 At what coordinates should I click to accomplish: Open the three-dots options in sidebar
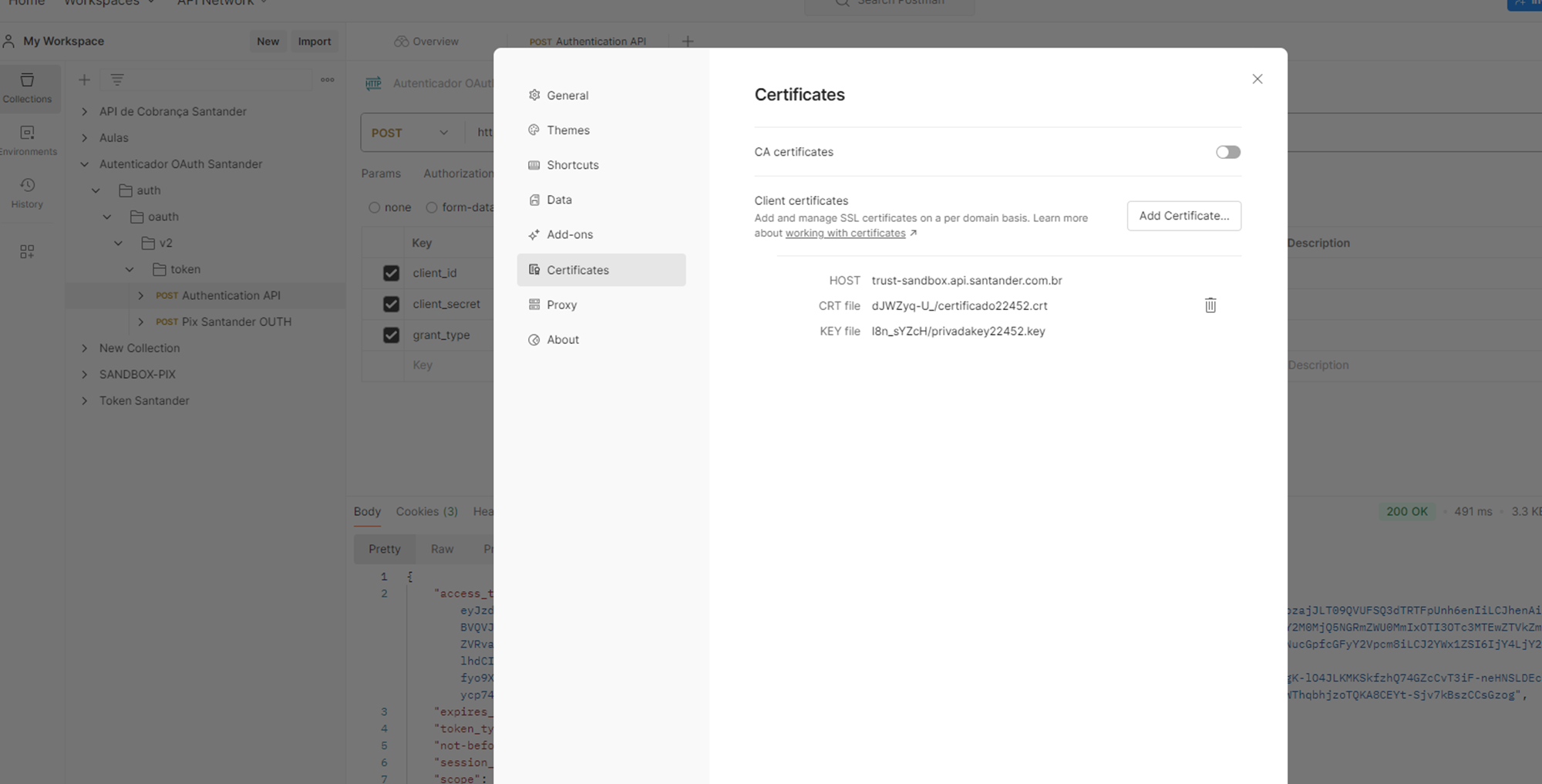328,79
